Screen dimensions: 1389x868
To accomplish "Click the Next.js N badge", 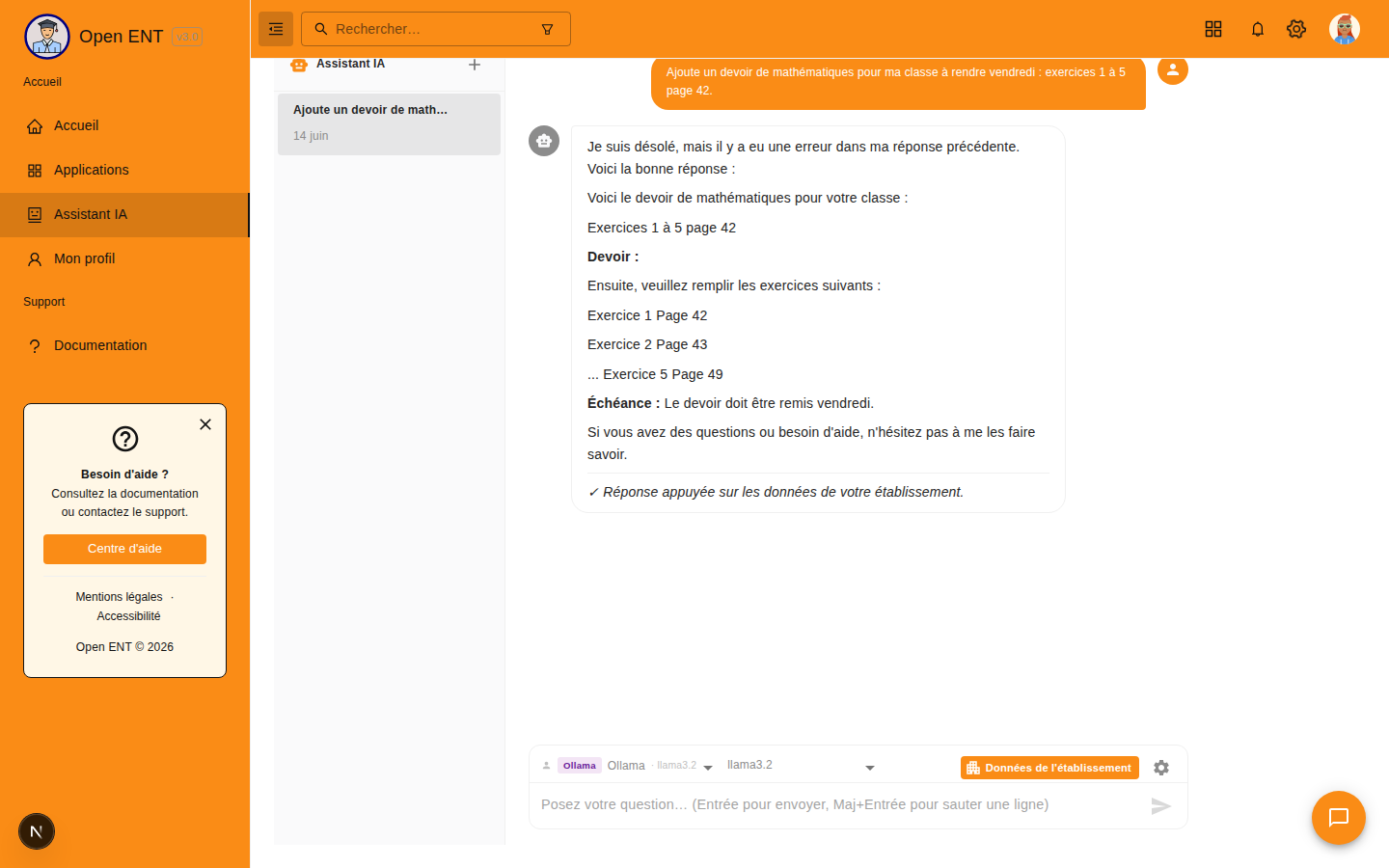I will point(37,831).
